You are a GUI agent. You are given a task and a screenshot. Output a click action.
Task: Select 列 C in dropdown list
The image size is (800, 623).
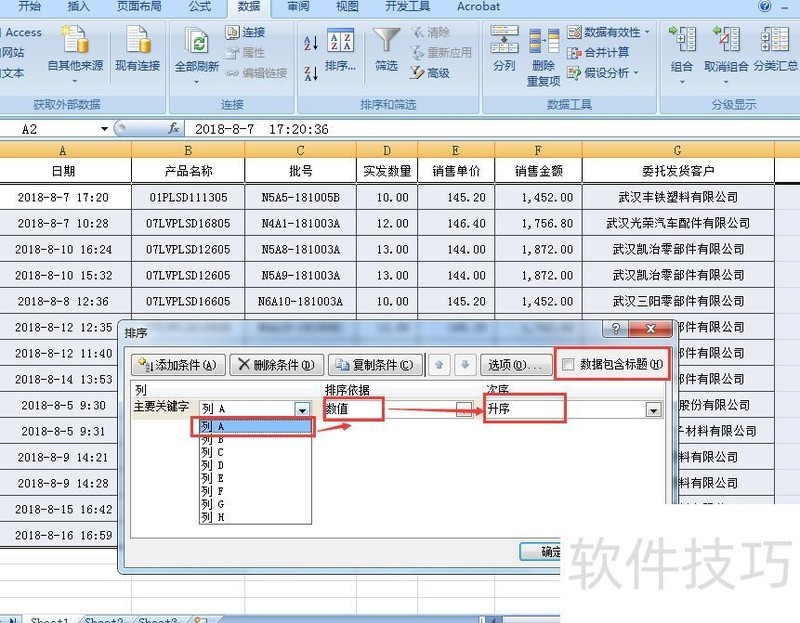coord(255,452)
